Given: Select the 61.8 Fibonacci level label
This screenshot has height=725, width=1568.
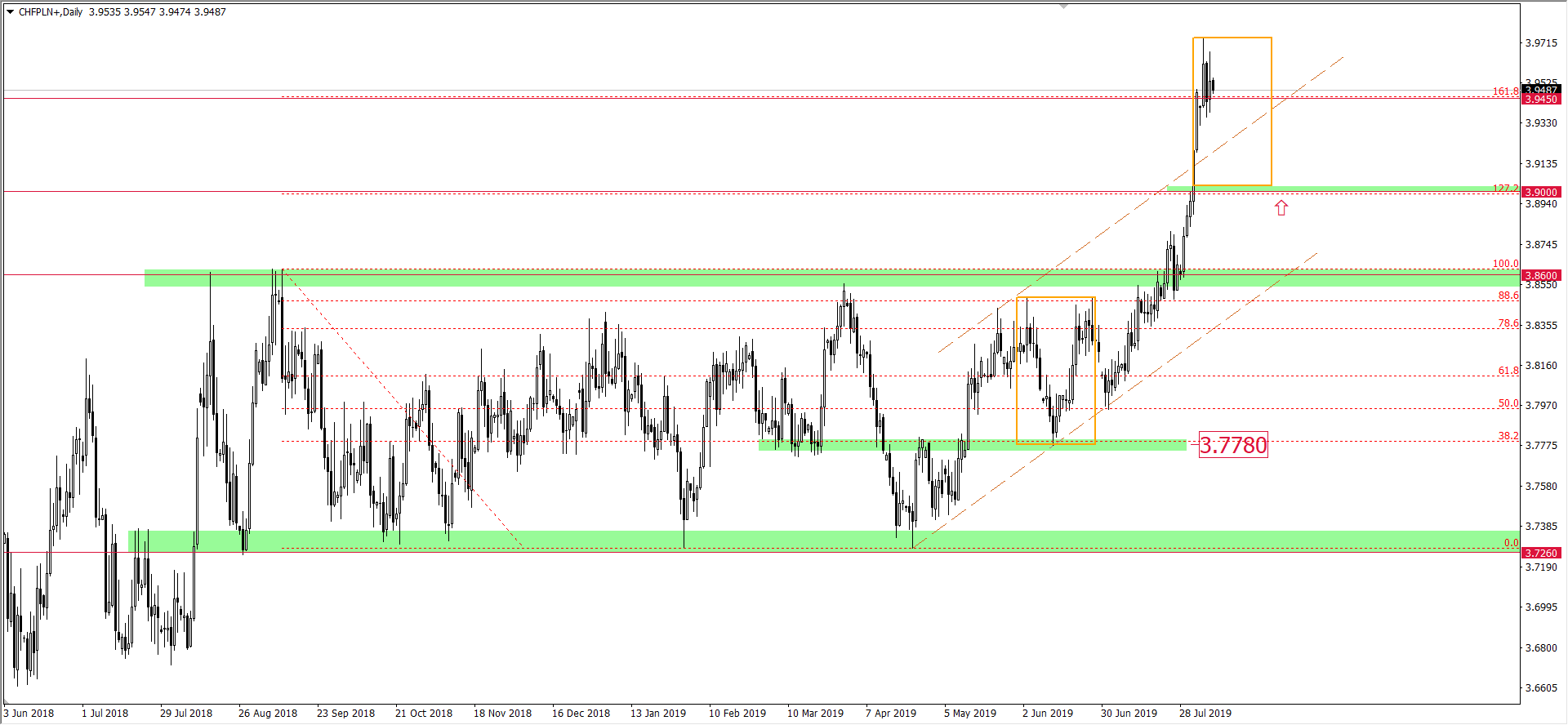Looking at the screenshot, I should [x=1508, y=371].
